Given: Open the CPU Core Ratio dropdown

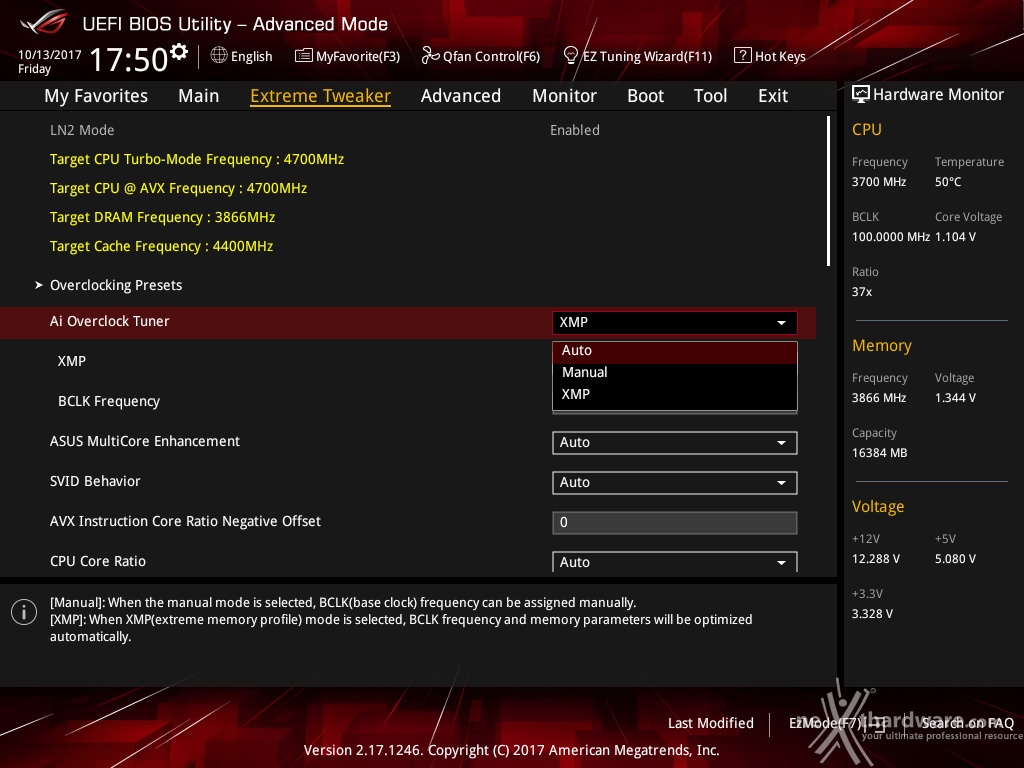Looking at the screenshot, I should tap(675, 562).
